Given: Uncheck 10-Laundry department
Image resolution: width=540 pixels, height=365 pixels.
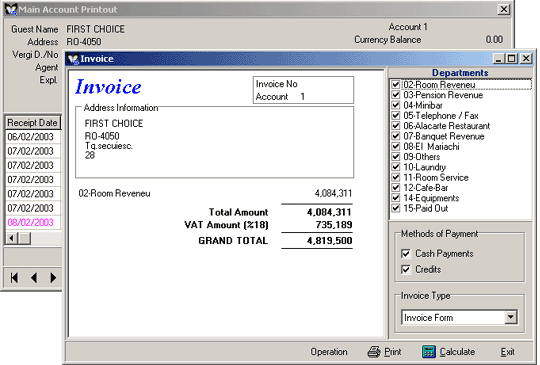Looking at the screenshot, I should tap(396, 167).
